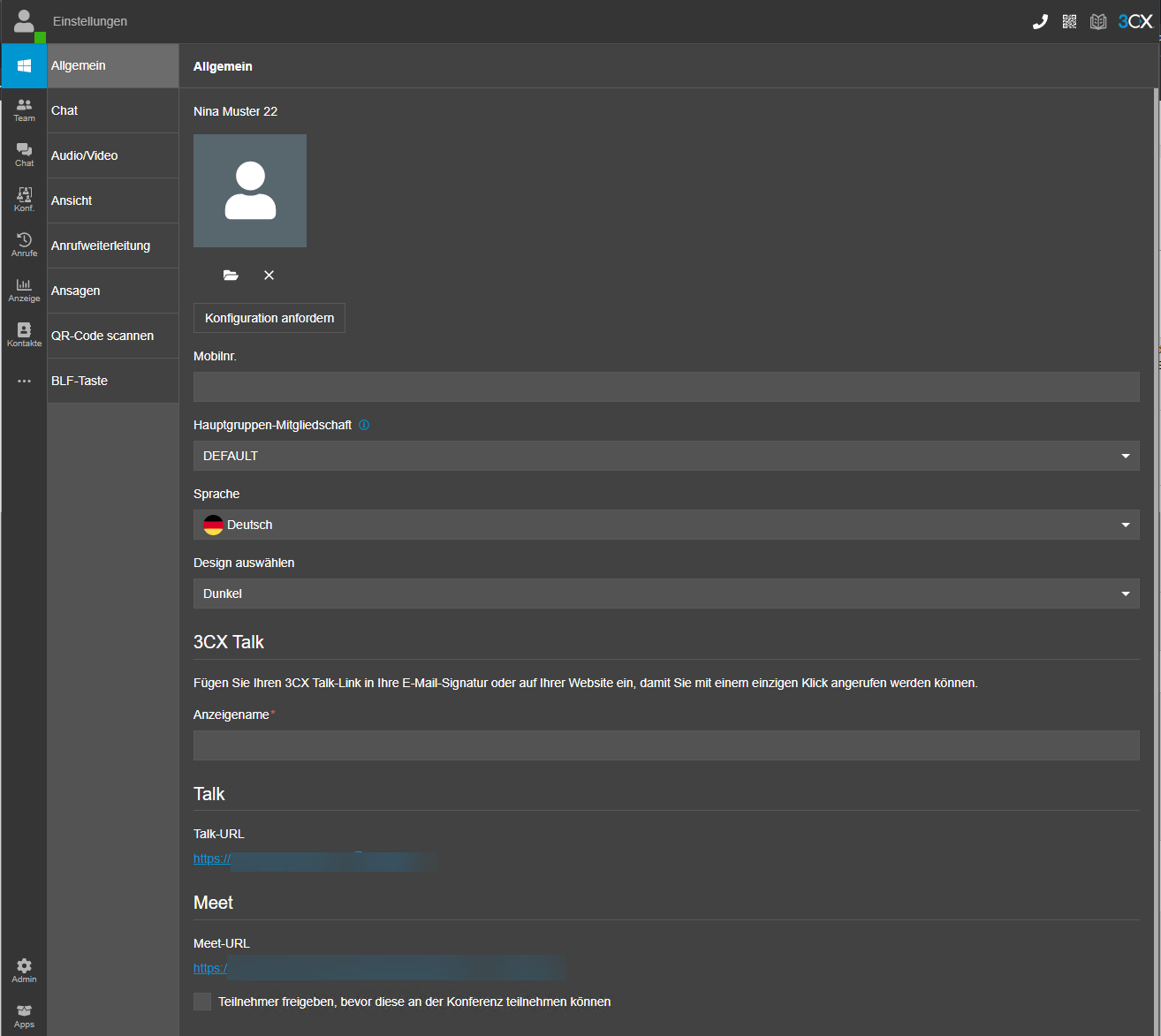Open QR-Code scannen section
1161x1036 pixels.
click(113, 336)
